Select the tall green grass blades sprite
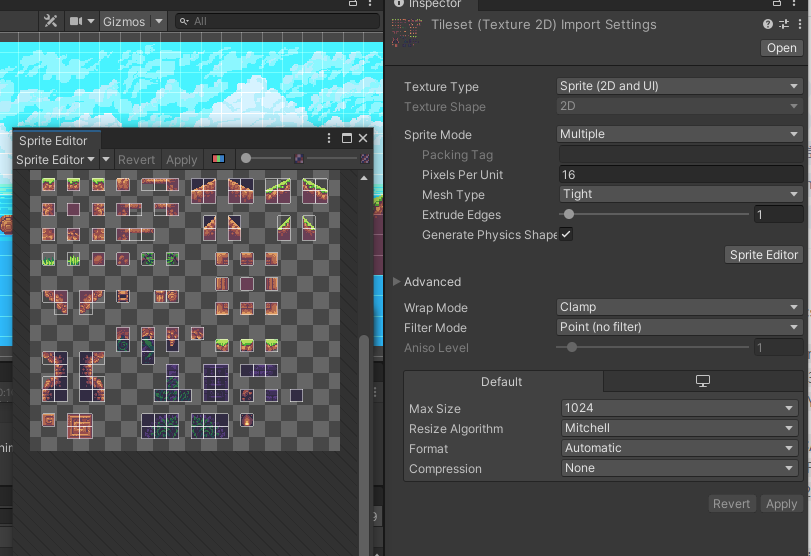Viewport: 811px width, 556px height. pos(73,259)
